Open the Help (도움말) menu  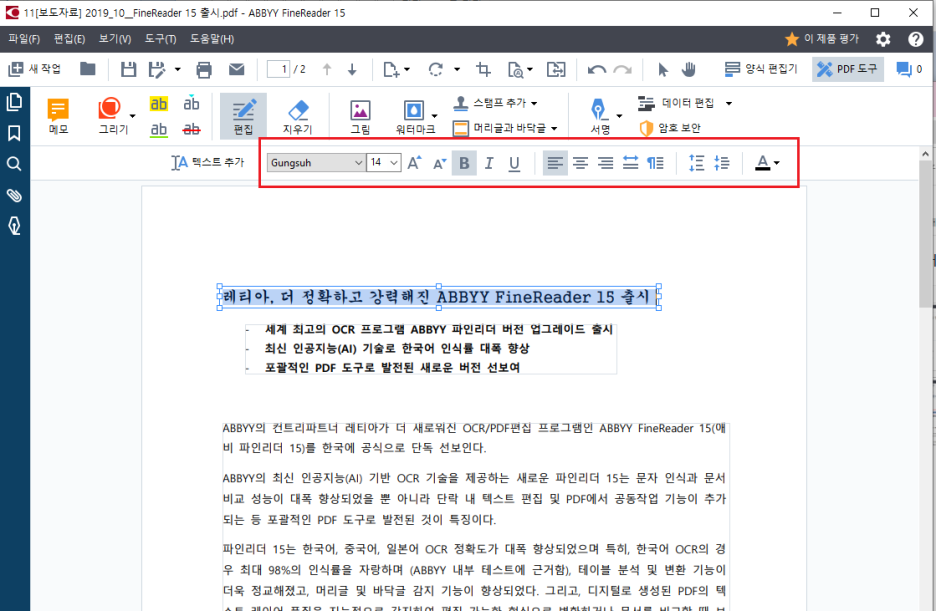coord(212,39)
